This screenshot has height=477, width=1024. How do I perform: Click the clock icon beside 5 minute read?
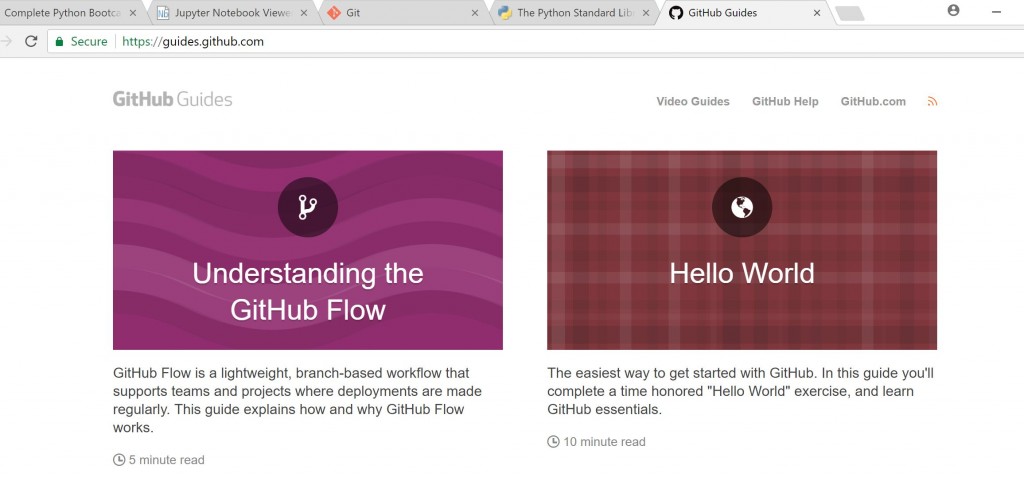119,460
